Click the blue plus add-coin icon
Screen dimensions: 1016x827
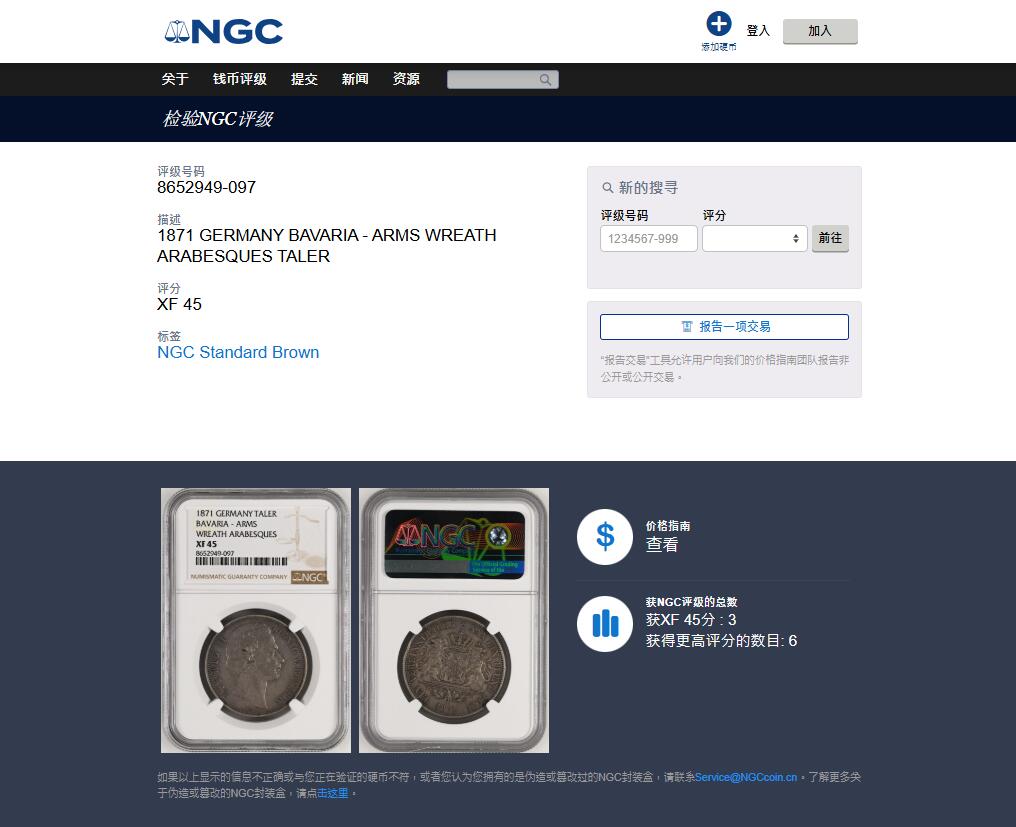point(719,24)
